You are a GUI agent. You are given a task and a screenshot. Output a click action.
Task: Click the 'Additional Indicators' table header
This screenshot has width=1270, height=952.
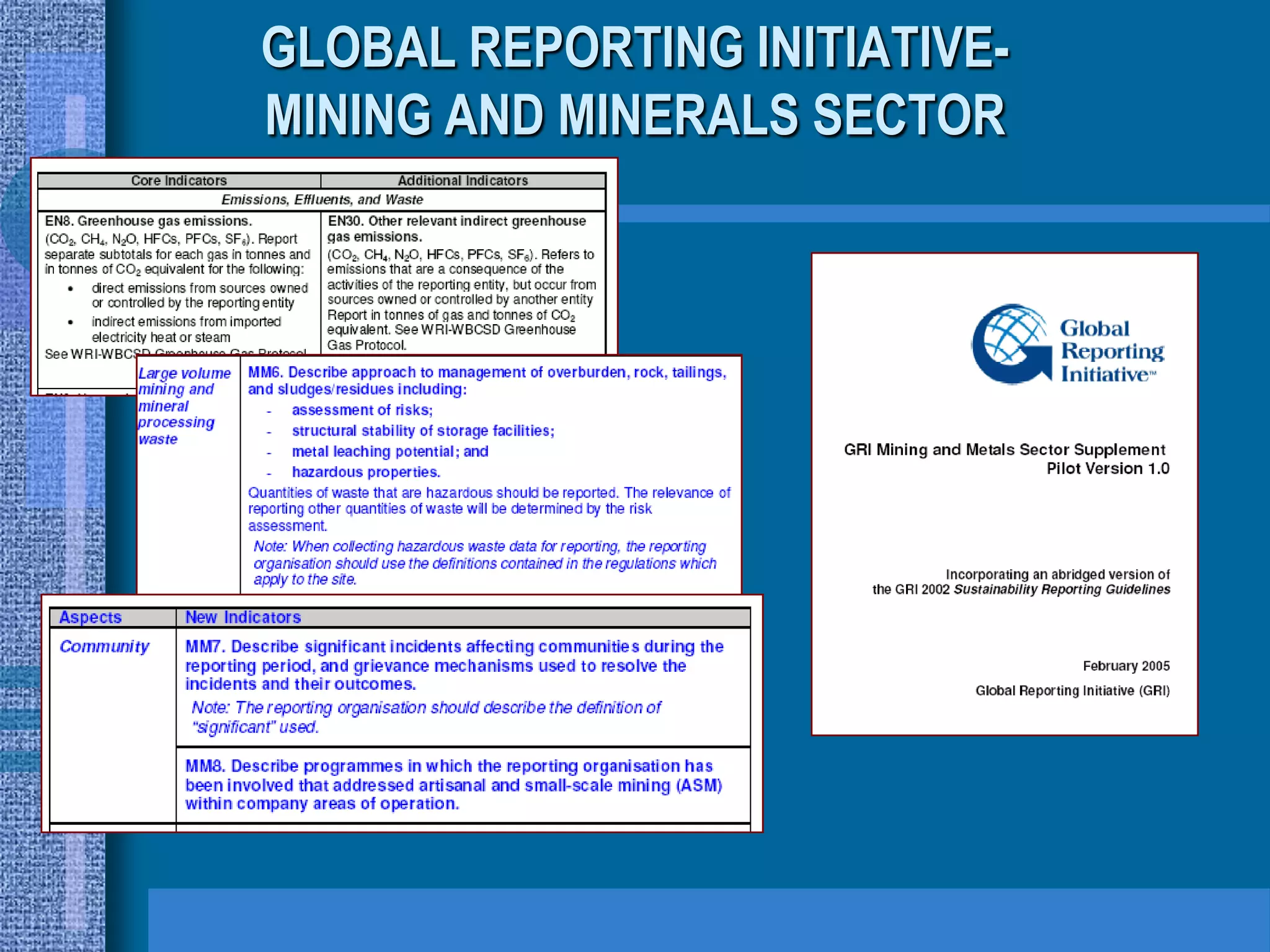463,180
